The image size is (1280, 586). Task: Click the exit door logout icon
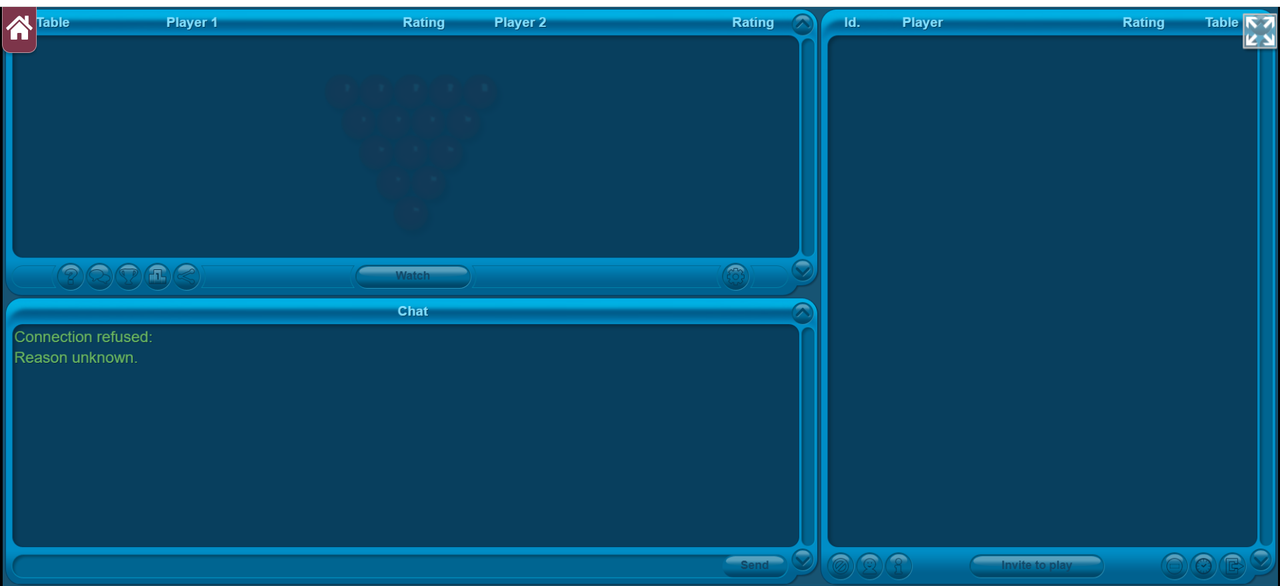tap(1232, 566)
